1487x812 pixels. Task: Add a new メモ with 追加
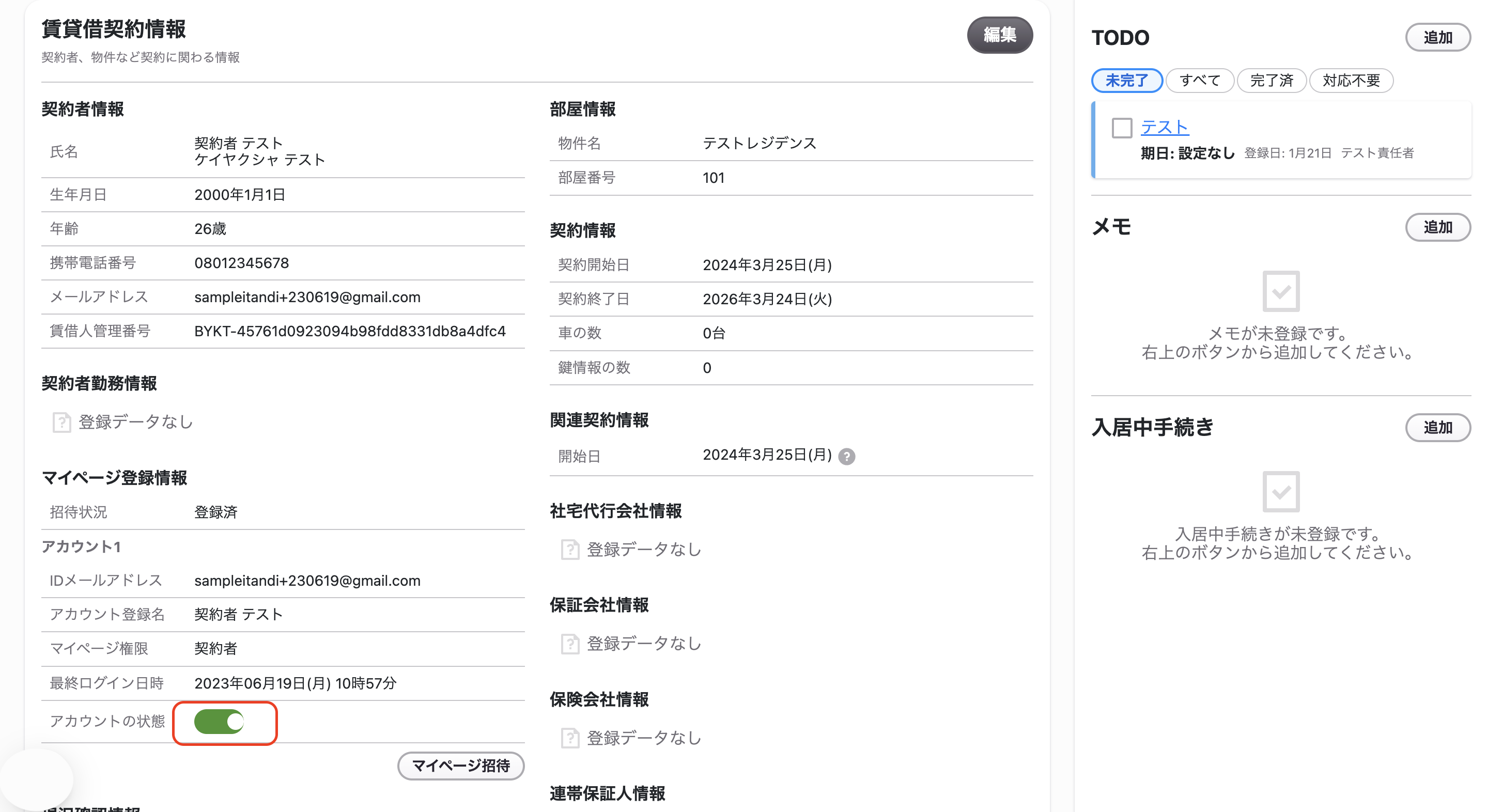(x=1437, y=227)
